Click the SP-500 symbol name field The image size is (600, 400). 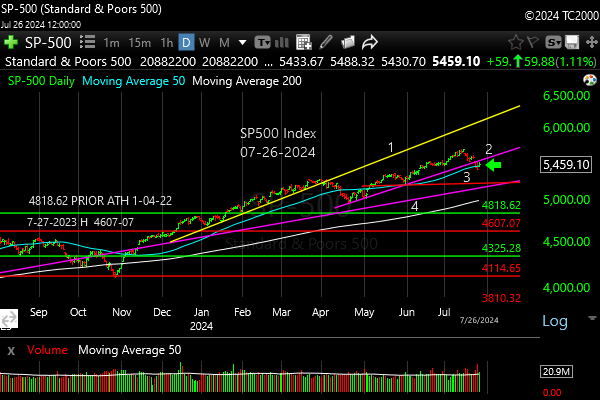click(48, 42)
